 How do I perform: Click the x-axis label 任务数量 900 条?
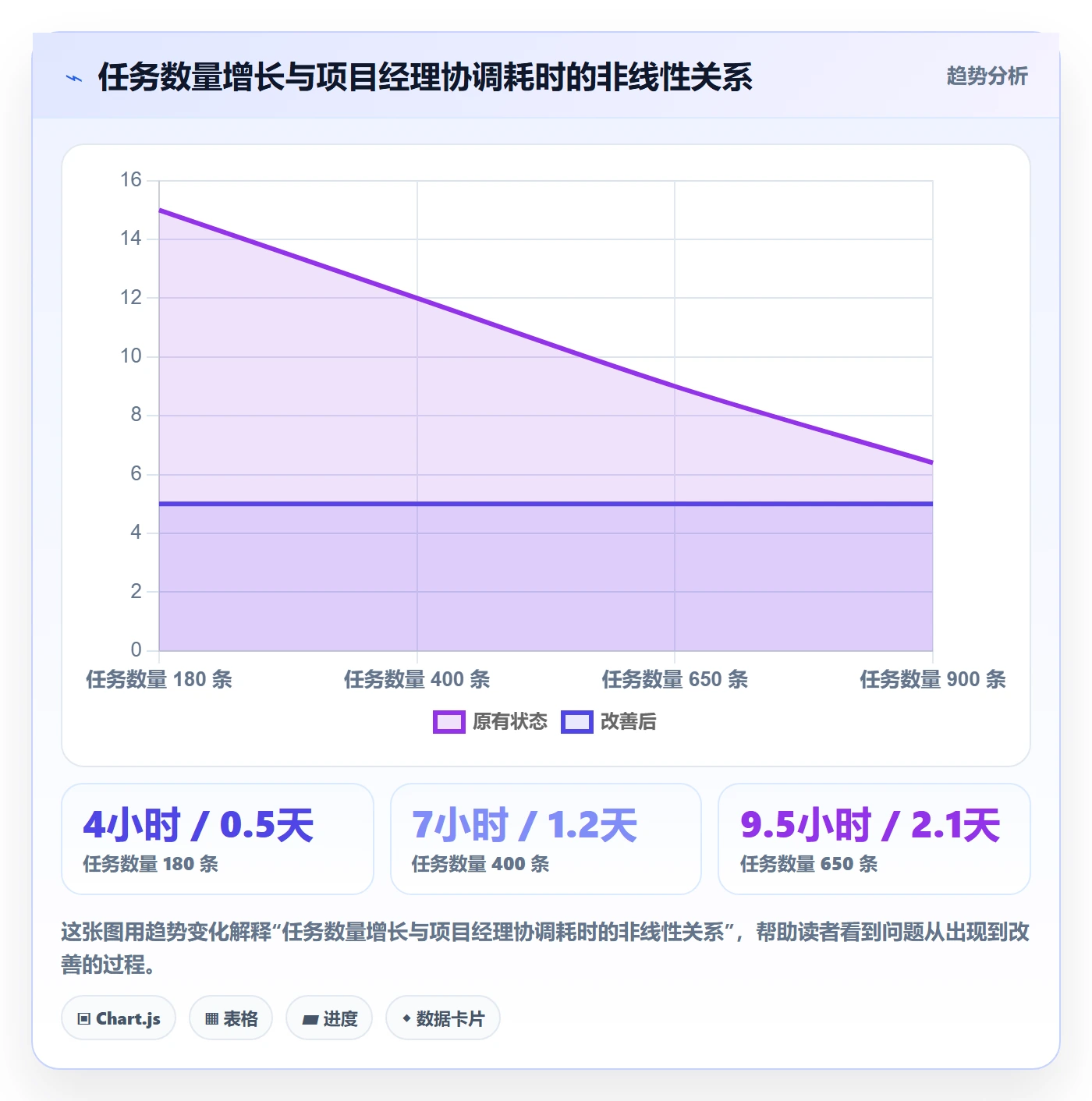(x=933, y=679)
